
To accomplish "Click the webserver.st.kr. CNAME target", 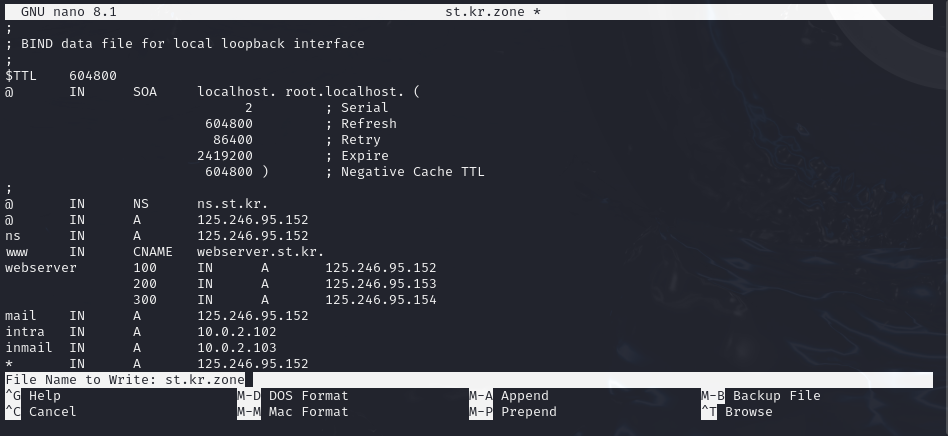I will pos(261,252).
